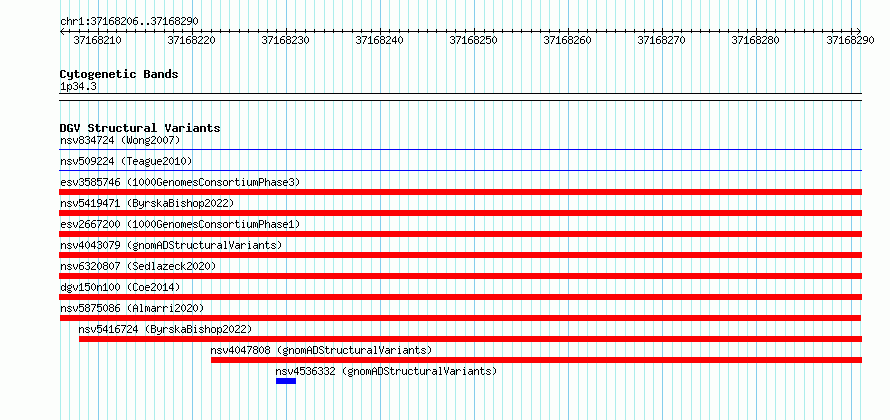
Task: Open variant nsv509224 (Teague2010)
Action: [126, 161]
